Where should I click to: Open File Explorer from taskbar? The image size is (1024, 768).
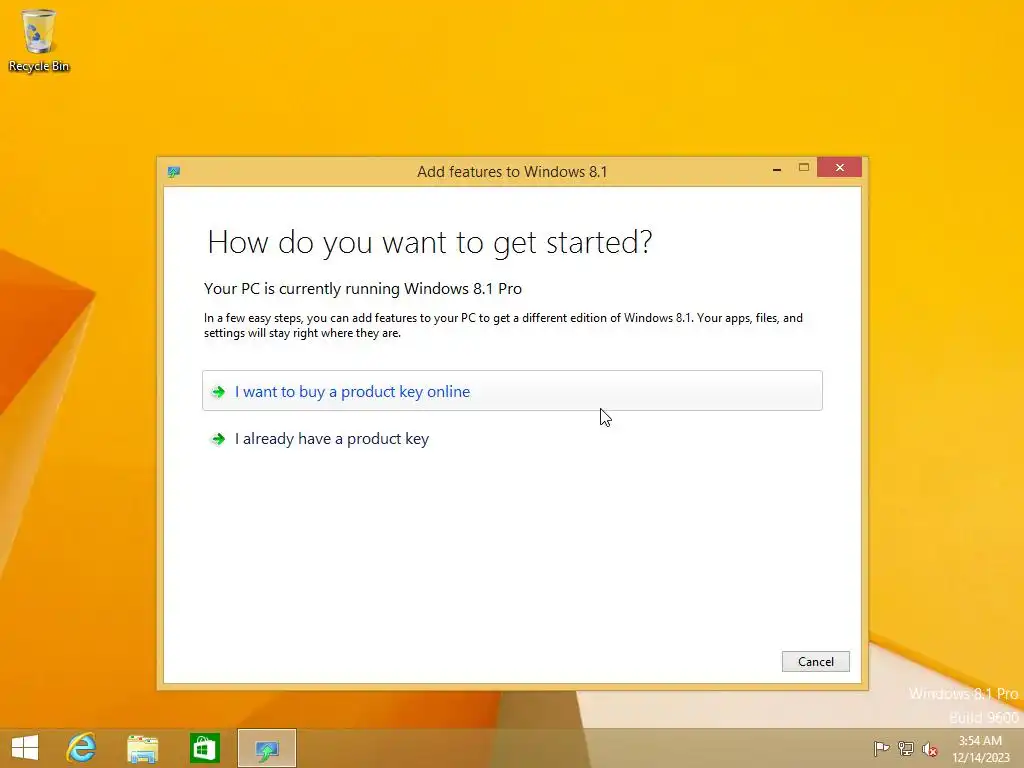pyautogui.click(x=142, y=748)
